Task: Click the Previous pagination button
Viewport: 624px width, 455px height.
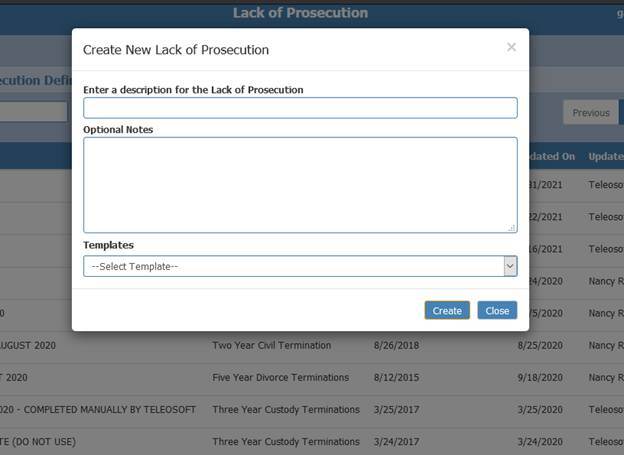Action: [x=591, y=113]
